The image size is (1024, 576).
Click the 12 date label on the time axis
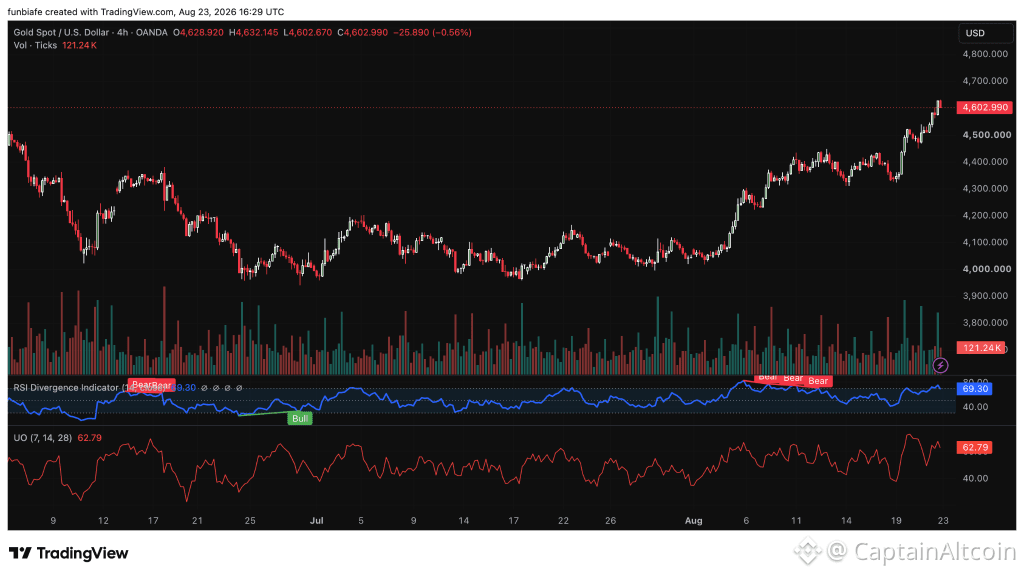click(103, 520)
